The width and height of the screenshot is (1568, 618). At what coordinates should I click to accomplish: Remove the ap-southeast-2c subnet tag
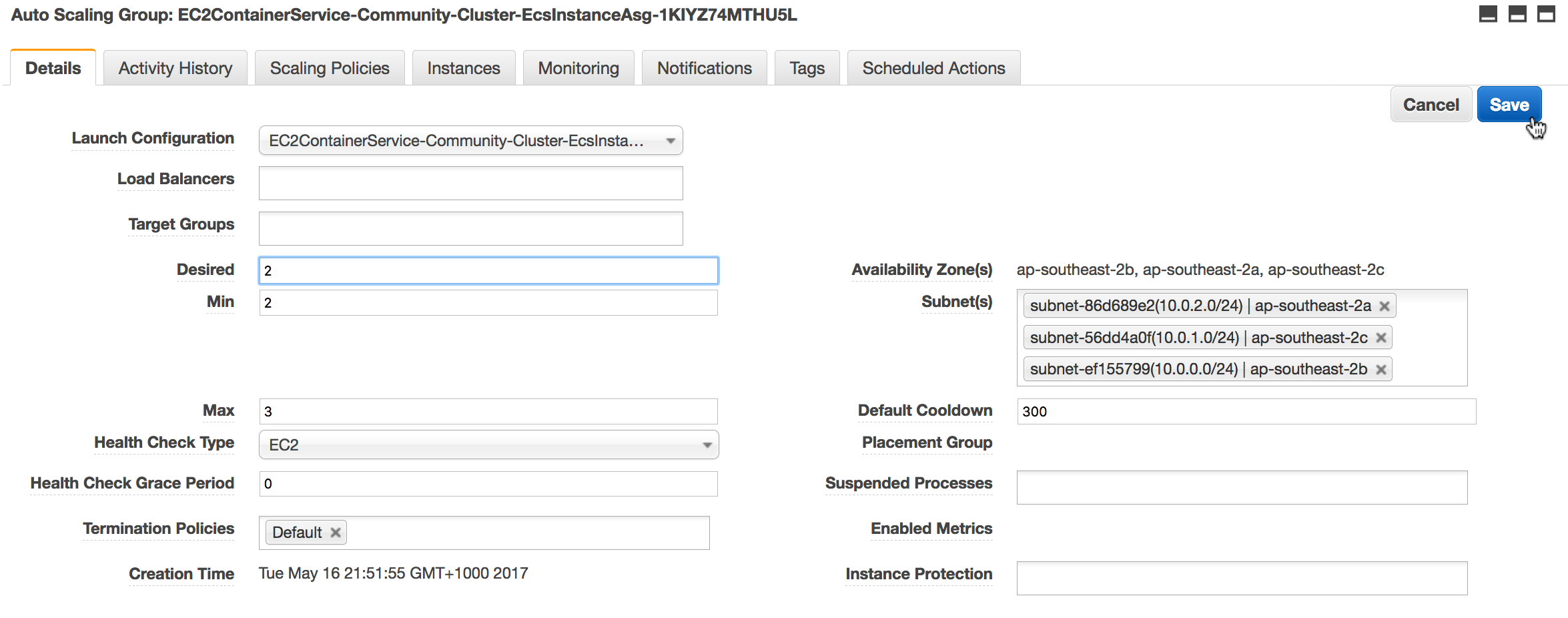point(1381,338)
